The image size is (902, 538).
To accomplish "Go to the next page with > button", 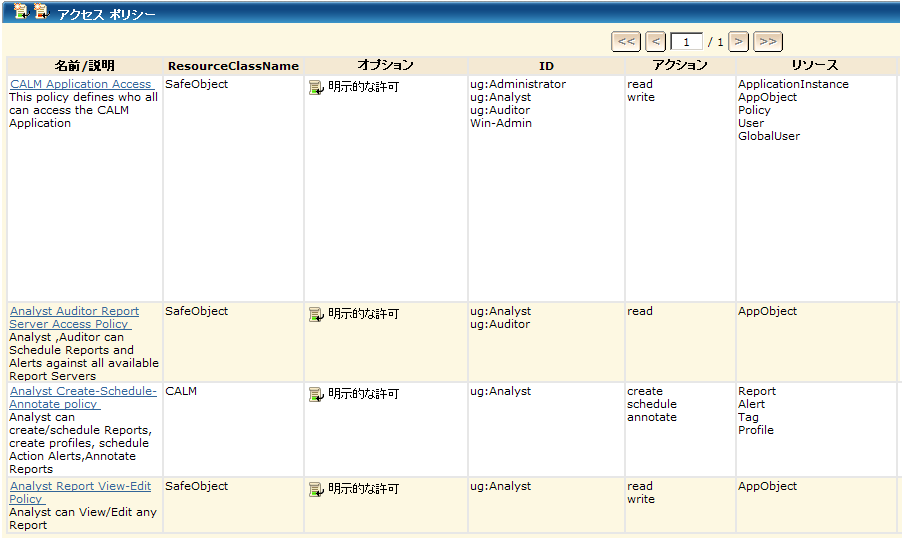I will click(739, 41).
